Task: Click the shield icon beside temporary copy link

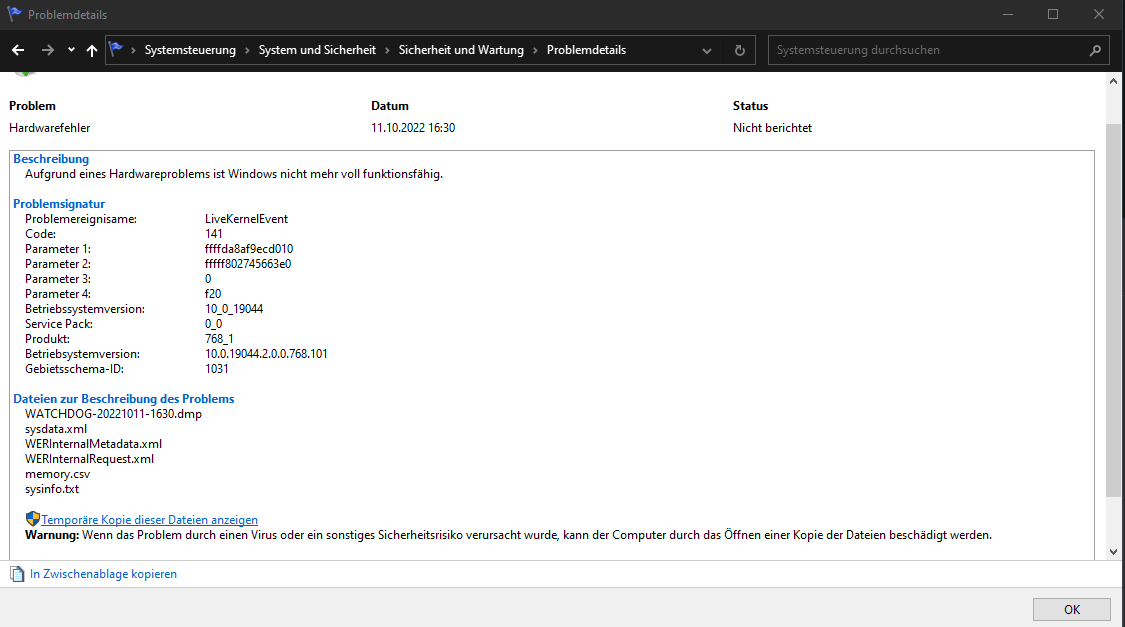Action: point(32,519)
